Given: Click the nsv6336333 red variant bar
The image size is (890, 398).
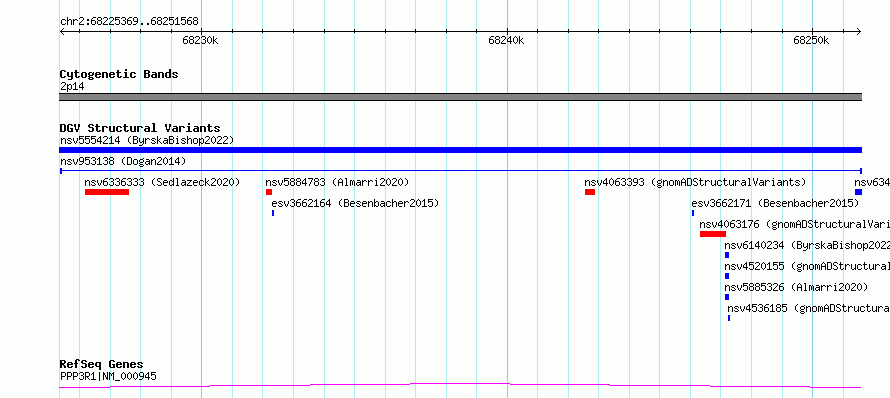Looking at the screenshot, I should point(107,192).
